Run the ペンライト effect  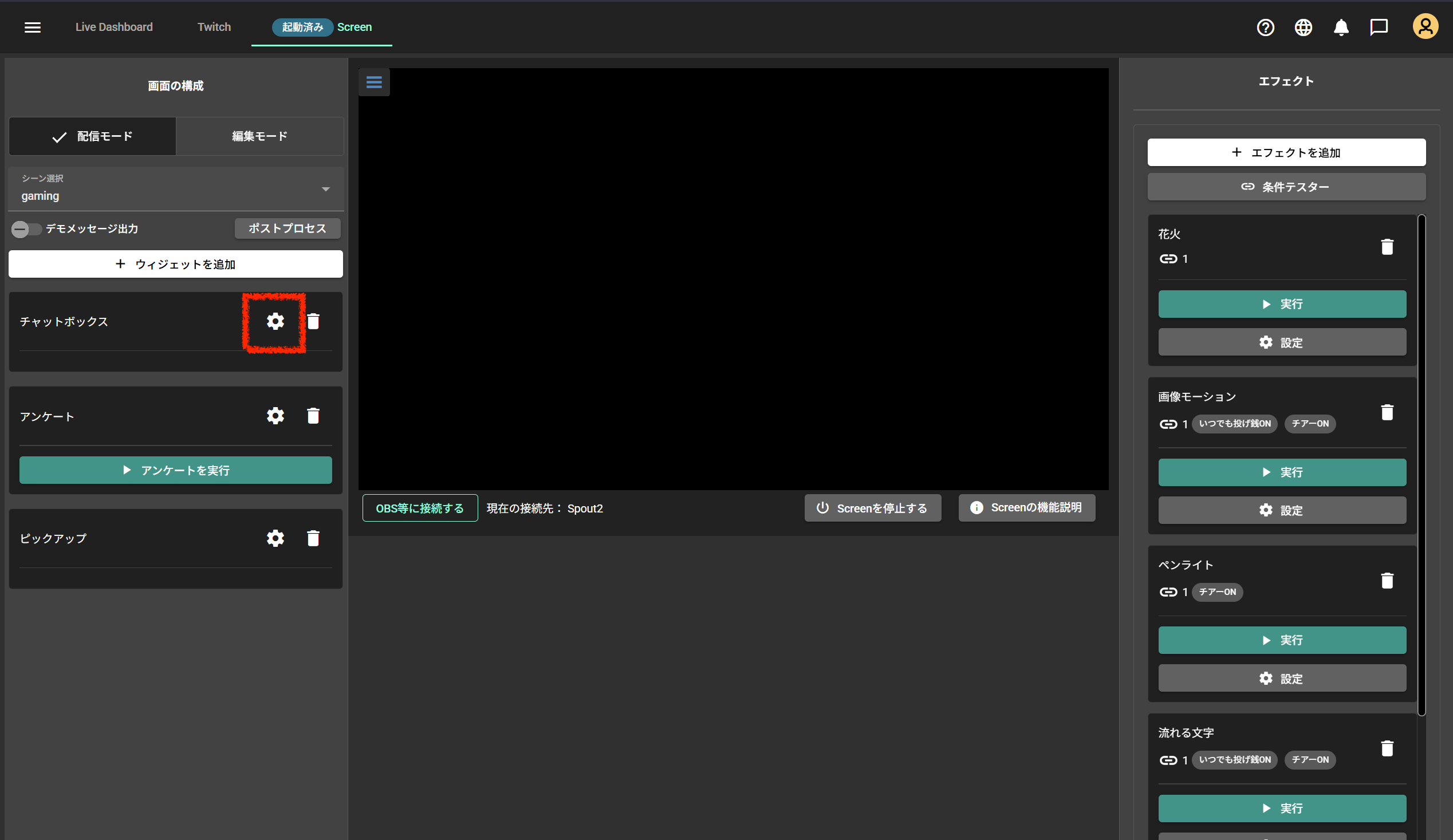click(1282, 640)
